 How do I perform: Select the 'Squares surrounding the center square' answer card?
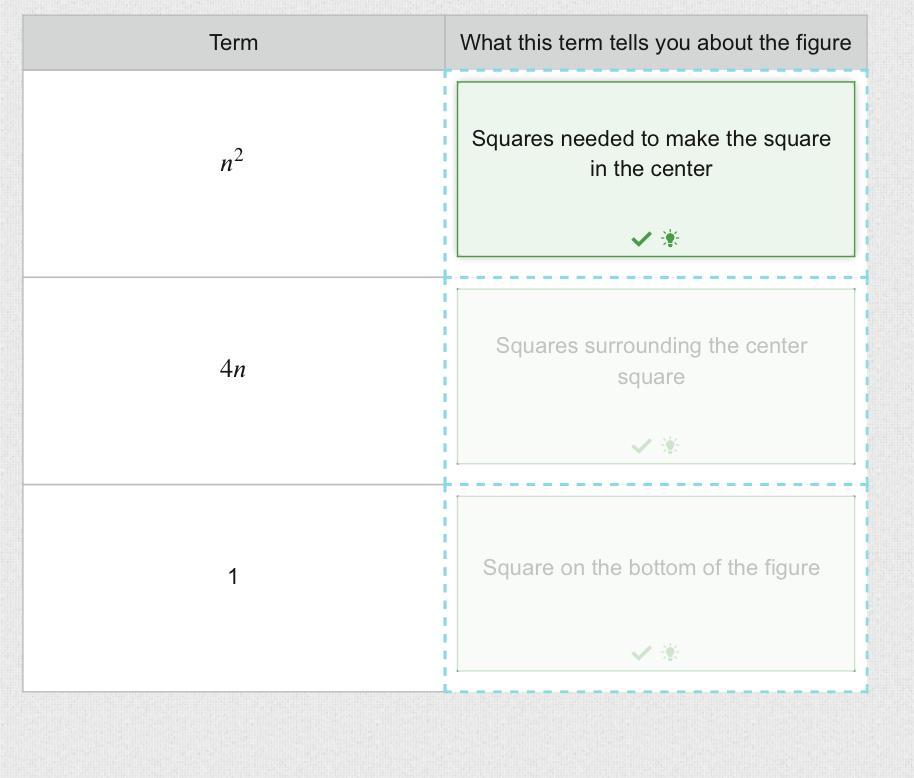pyautogui.click(x=651, y=361)
